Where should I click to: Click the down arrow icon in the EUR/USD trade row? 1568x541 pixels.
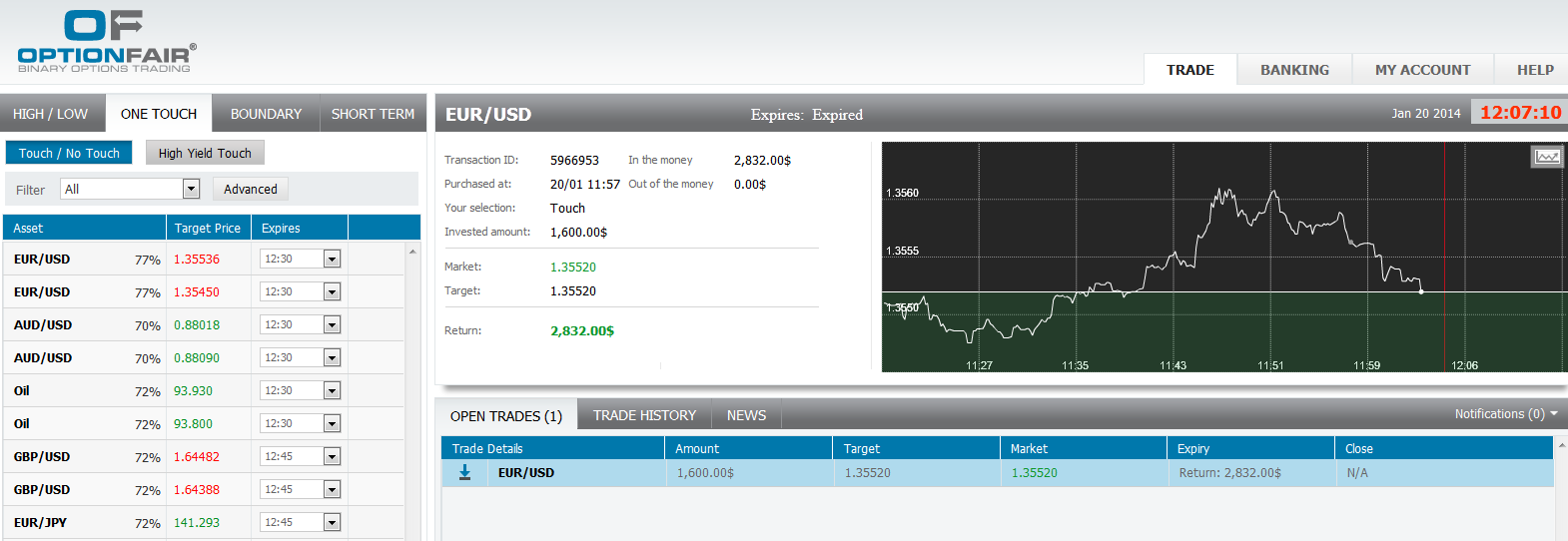pyautogui.click(x=464, y=472)
